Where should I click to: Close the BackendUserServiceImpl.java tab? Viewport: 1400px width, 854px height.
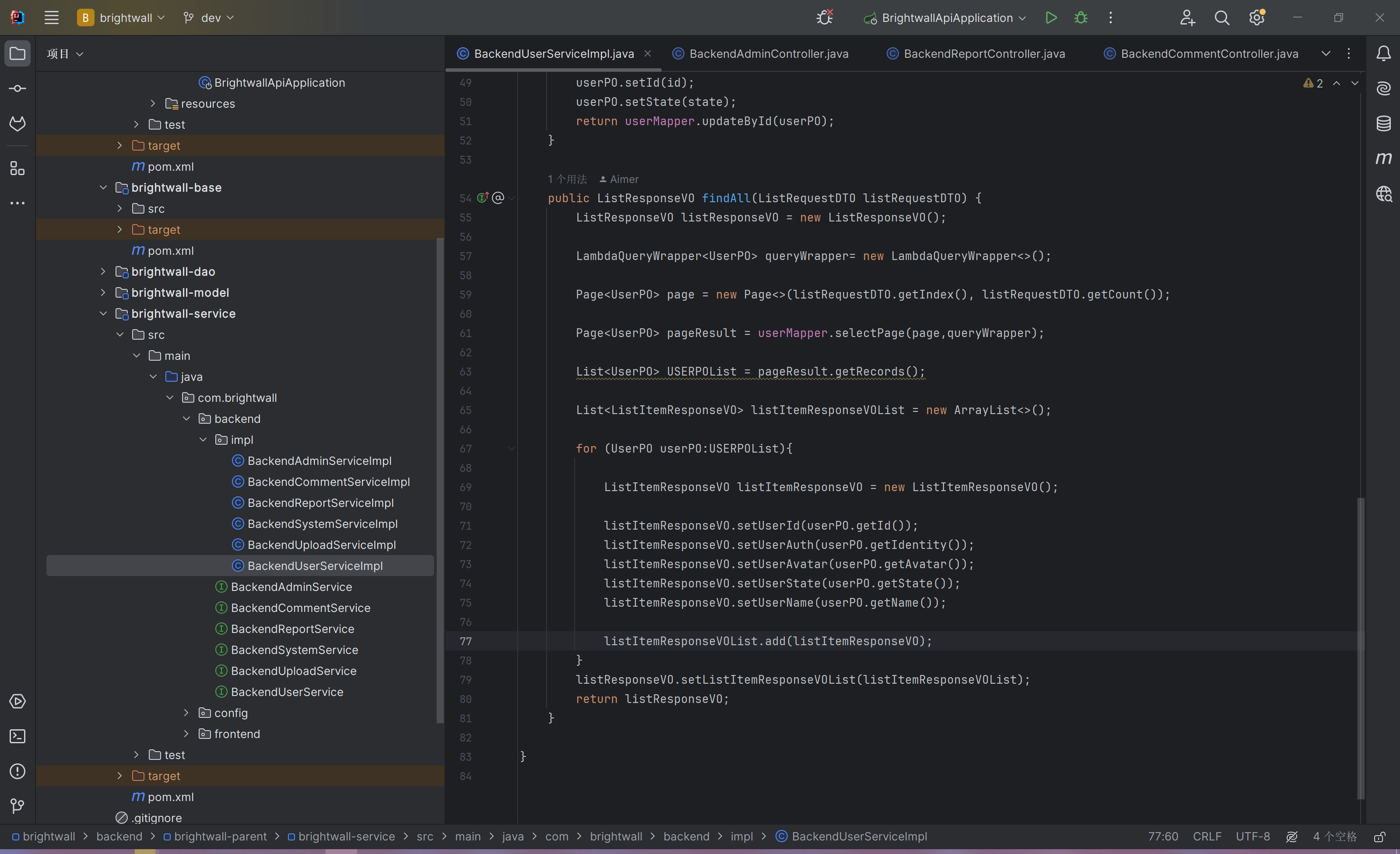pos(648,53)
